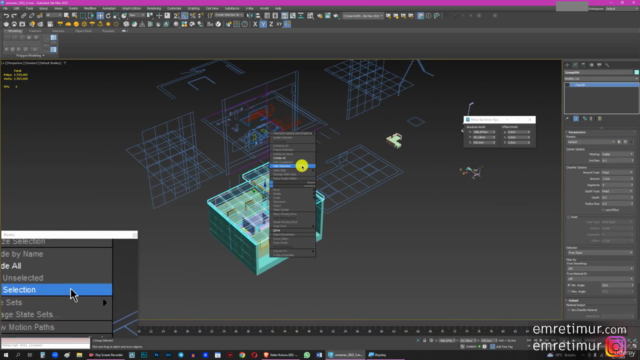640x360 pixels.
Task: Open the Material Editor icon
Action: pyautogui.click(x=311, y=16)
